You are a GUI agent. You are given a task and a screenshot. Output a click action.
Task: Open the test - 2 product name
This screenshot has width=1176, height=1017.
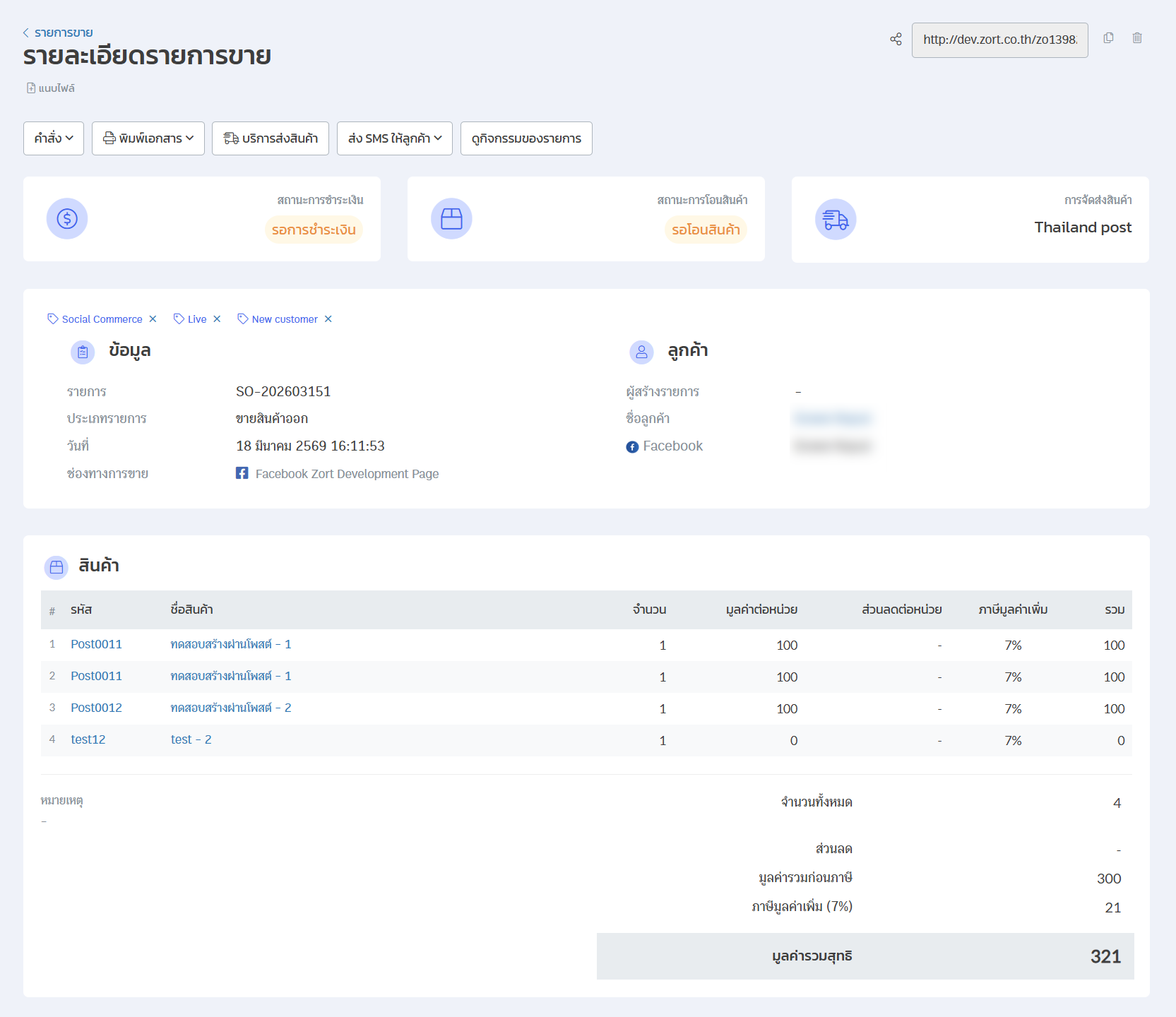coord(191,739)
